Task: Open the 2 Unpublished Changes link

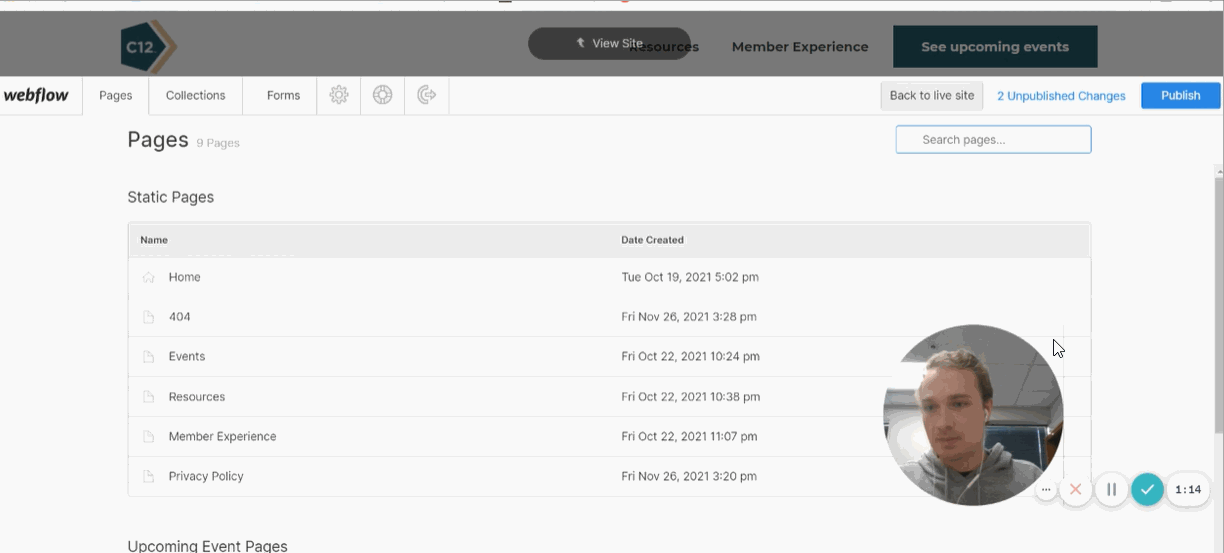Action: pyautogui.click(x=1061, y=96)
